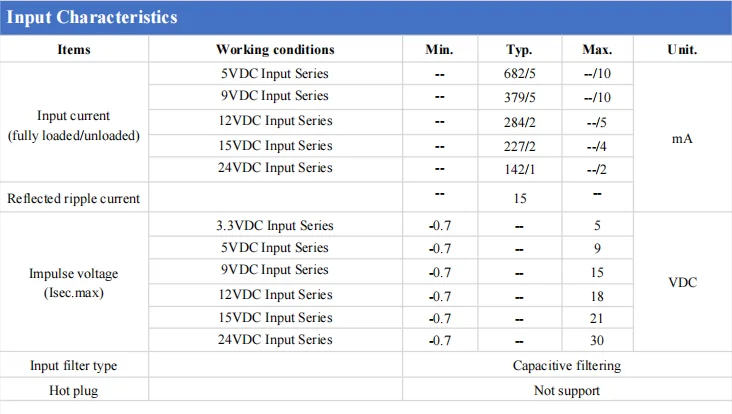Select the "Min." column header

coord(440,49)
